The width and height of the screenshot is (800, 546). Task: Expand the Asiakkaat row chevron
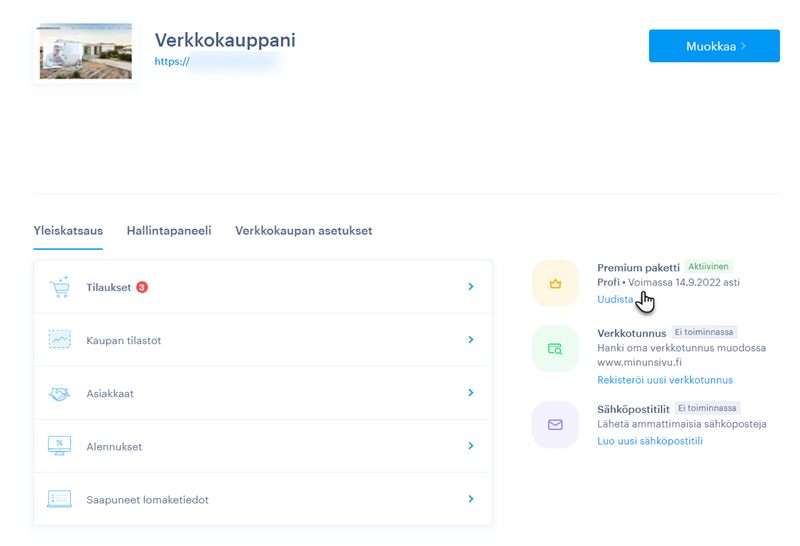coord(470,393)
